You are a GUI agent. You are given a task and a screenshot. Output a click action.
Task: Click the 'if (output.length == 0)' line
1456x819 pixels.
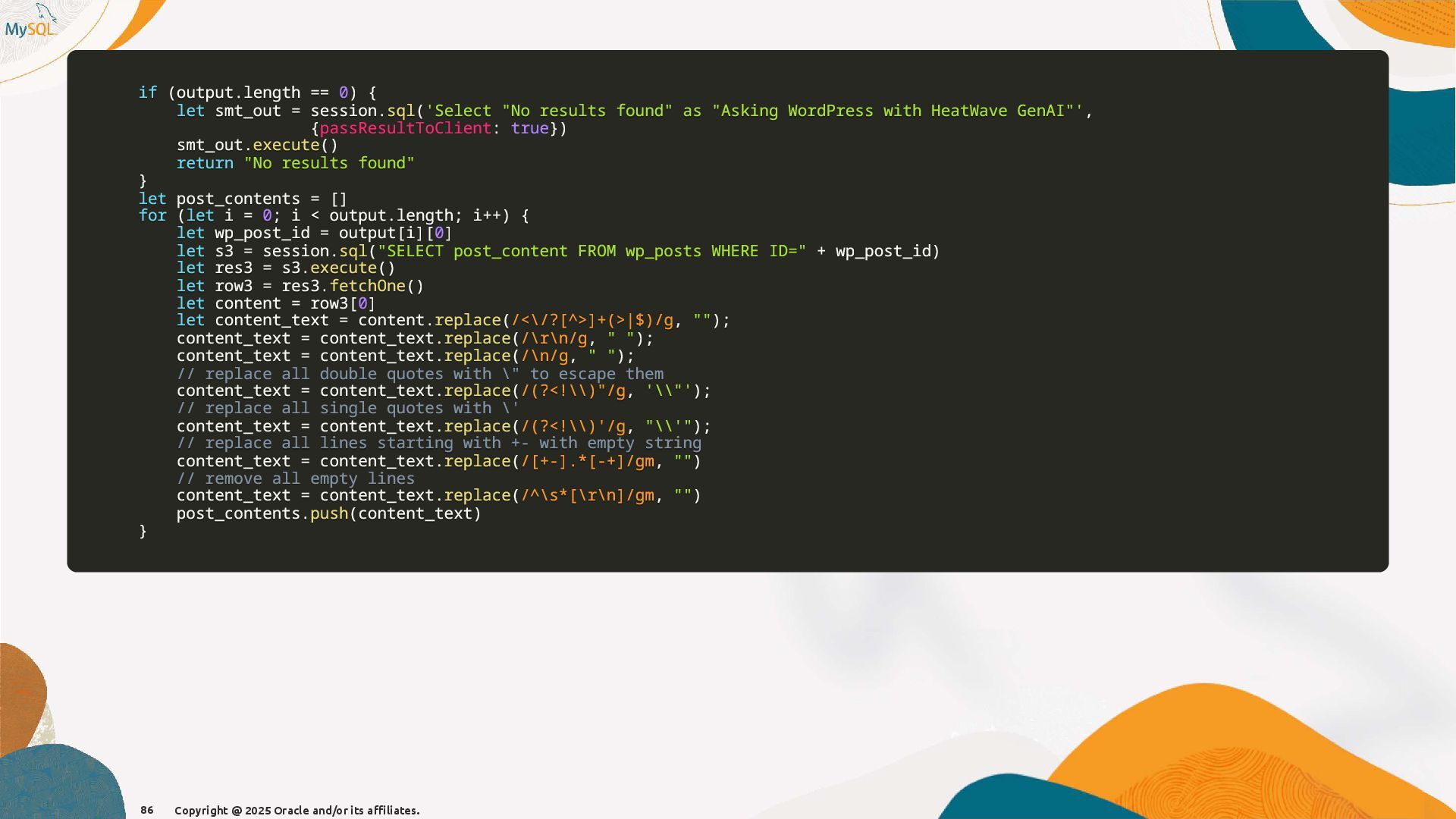point(257,93)
